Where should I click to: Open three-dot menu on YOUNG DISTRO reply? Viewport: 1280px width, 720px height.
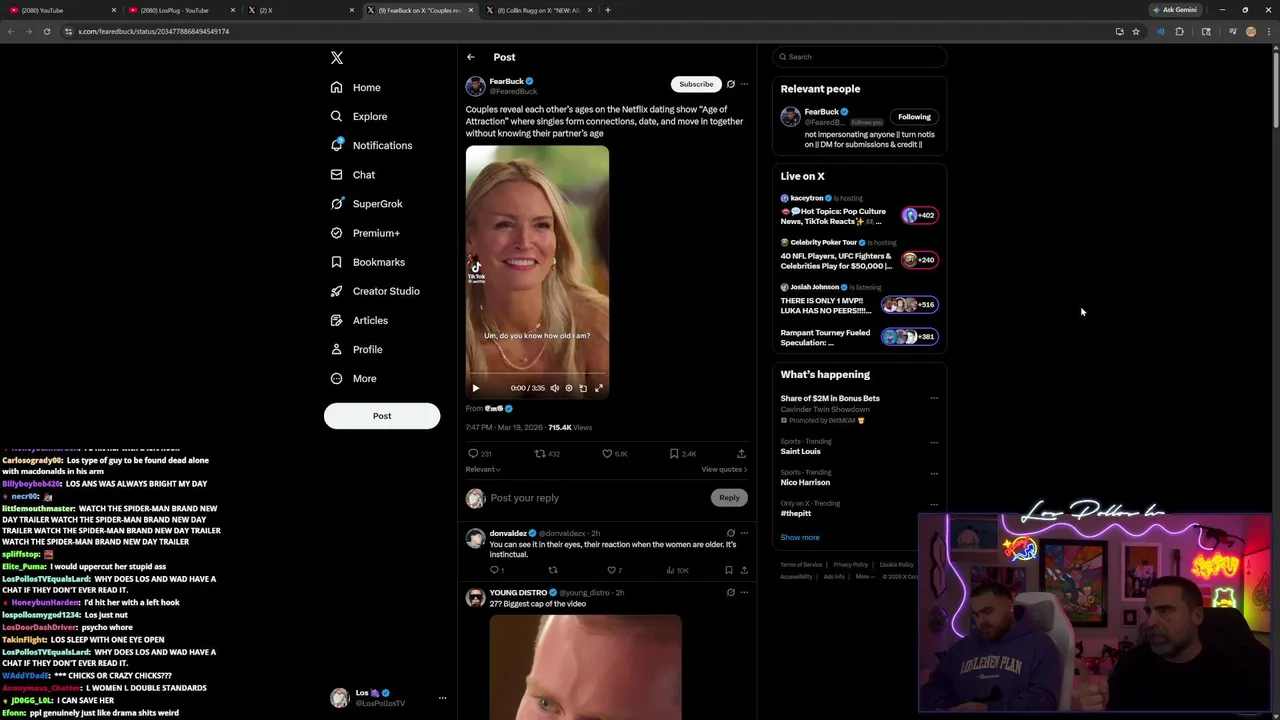[744, 592]
